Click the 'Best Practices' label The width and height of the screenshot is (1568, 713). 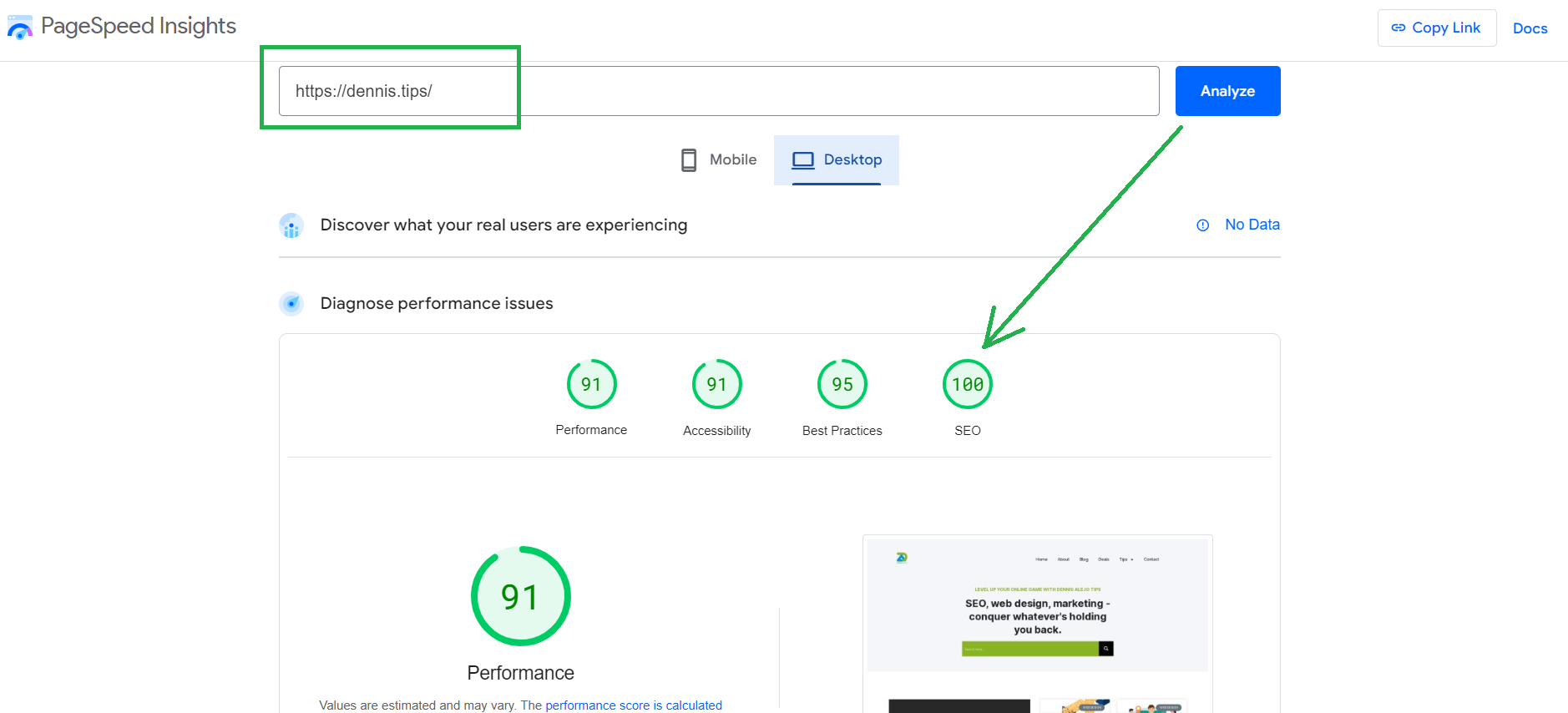tap(842, 431)
